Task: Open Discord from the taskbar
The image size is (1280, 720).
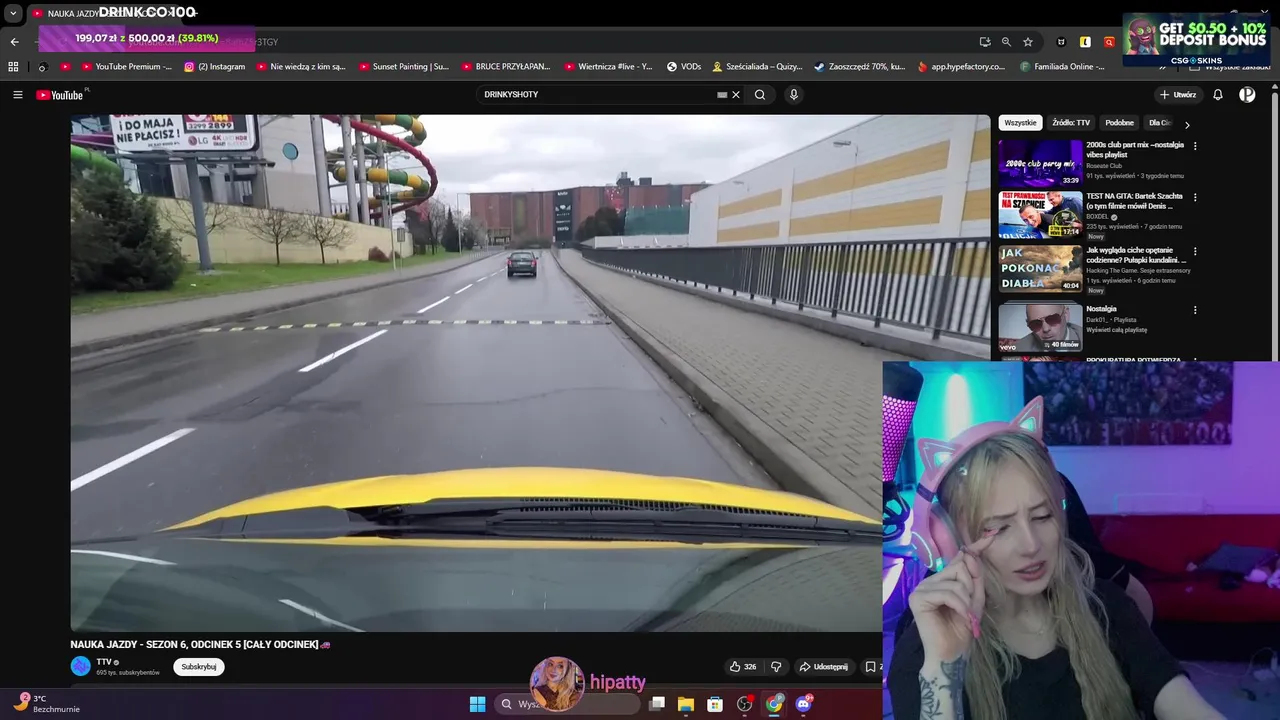Action: click(803, 704)
